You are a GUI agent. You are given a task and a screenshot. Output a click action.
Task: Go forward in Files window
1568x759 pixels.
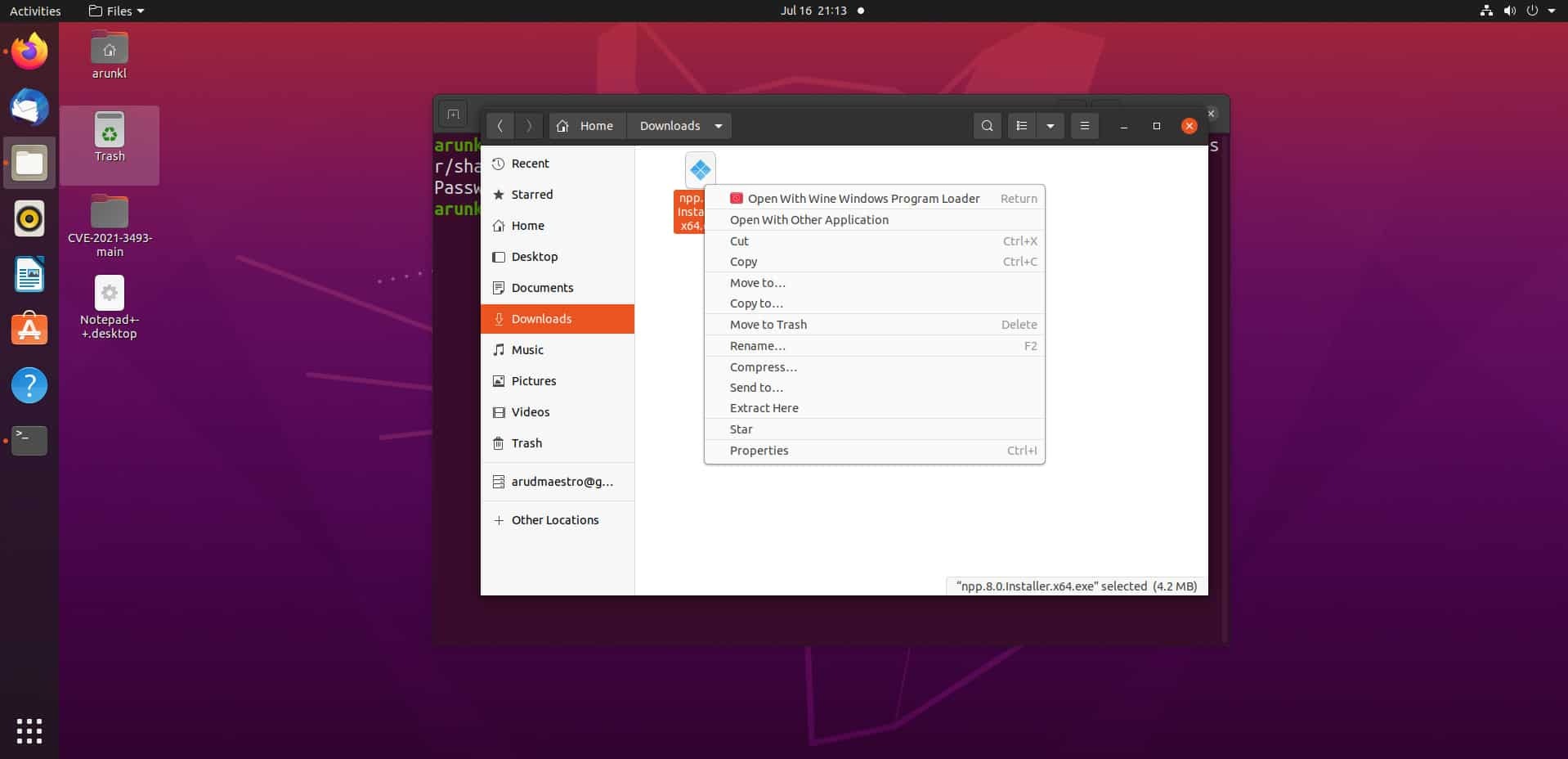tap(529, 126)
